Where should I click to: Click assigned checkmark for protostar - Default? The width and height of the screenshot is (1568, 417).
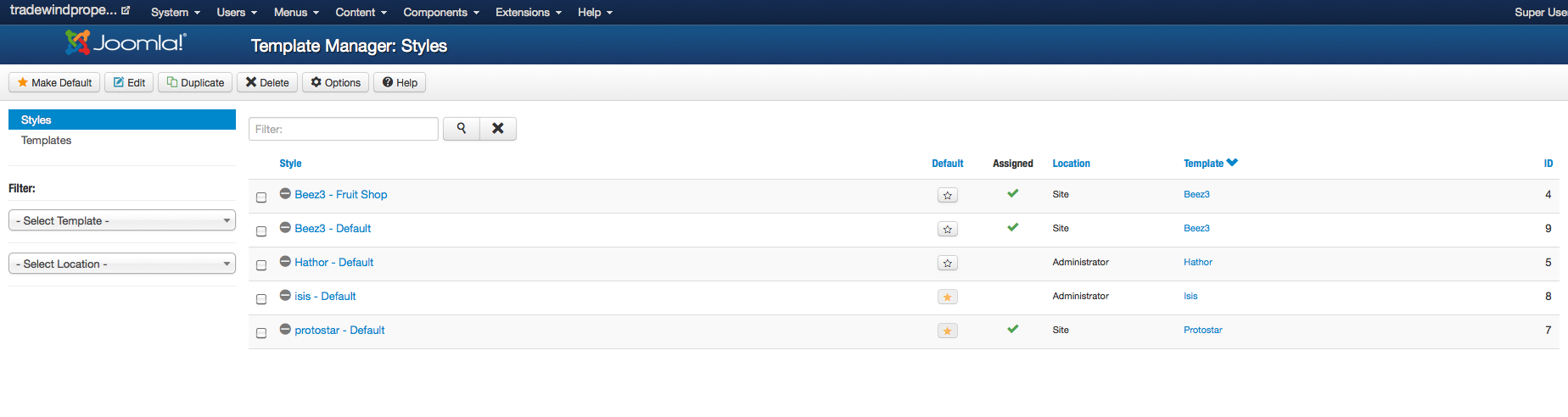click(1012, 329)
